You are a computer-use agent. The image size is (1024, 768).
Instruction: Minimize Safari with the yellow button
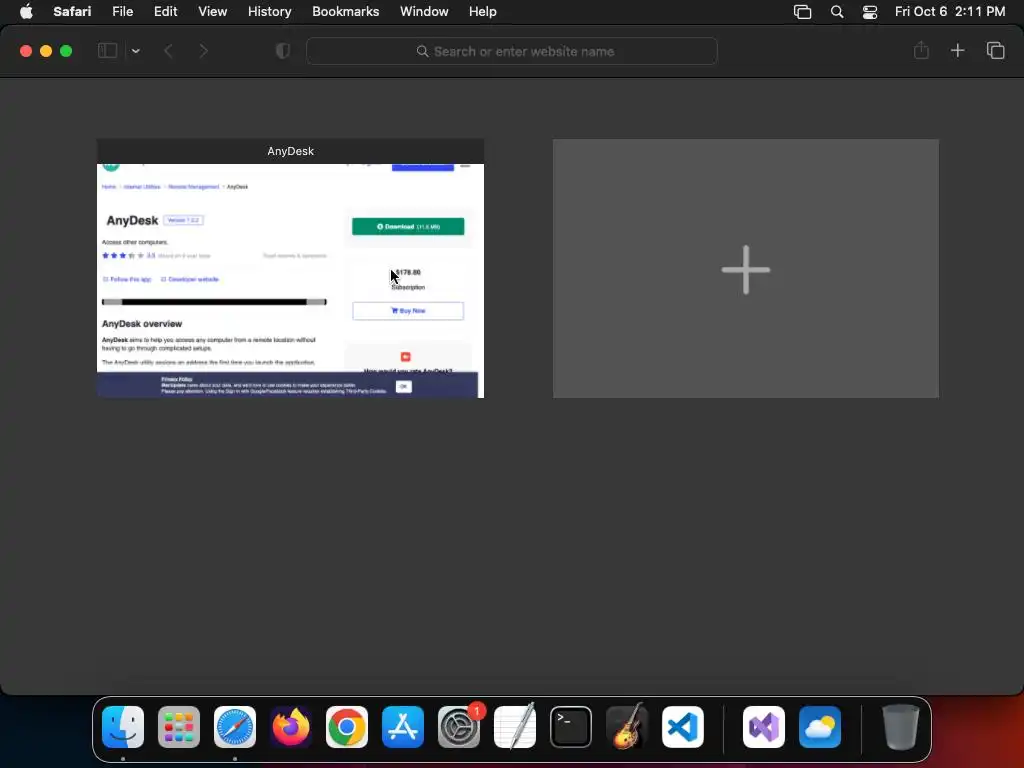[x=46, y=51]
